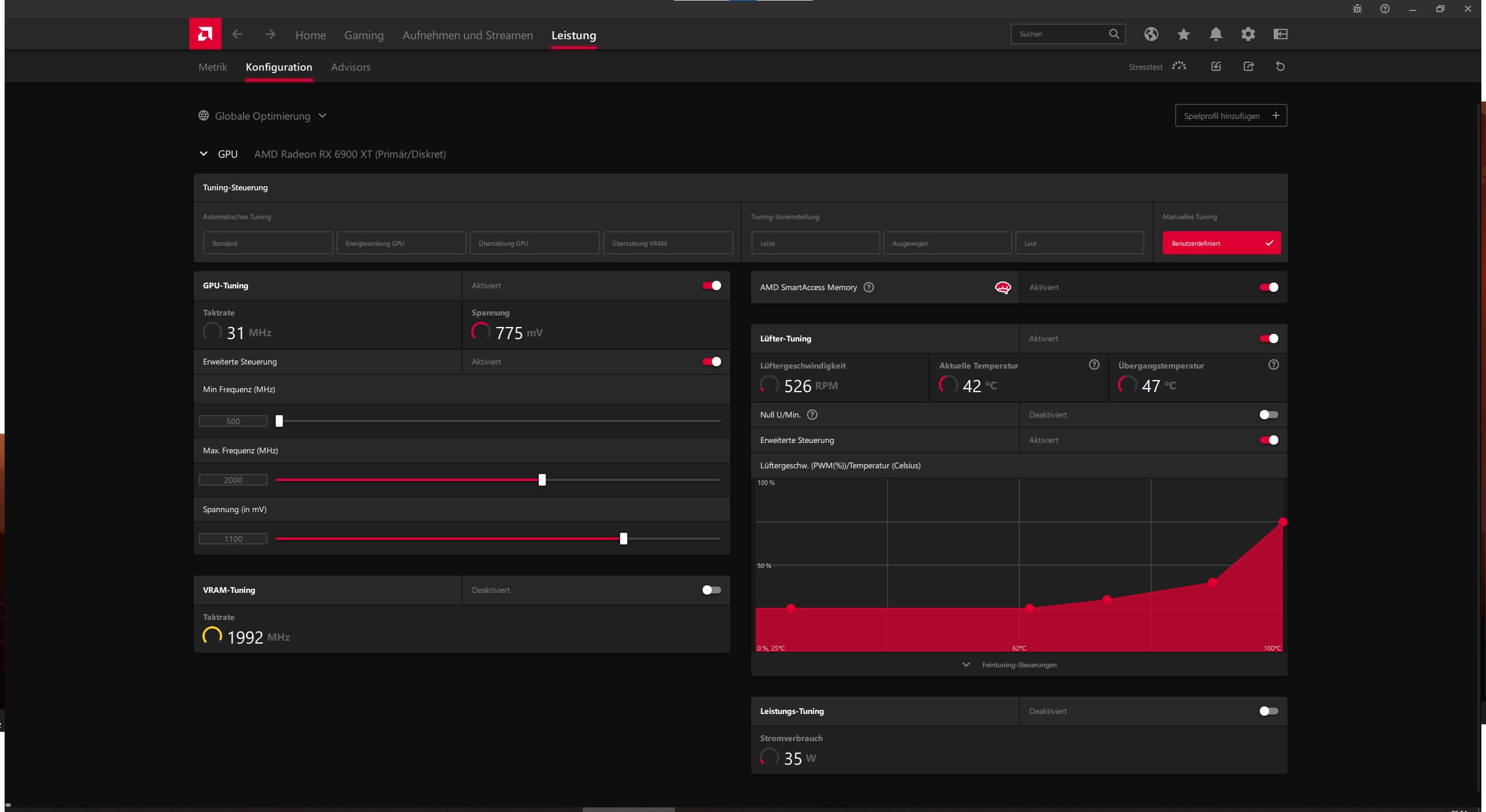Collapse the GPU section chevron
Viewport: 1486px width, 812px height.
click(x=203, y=154)
